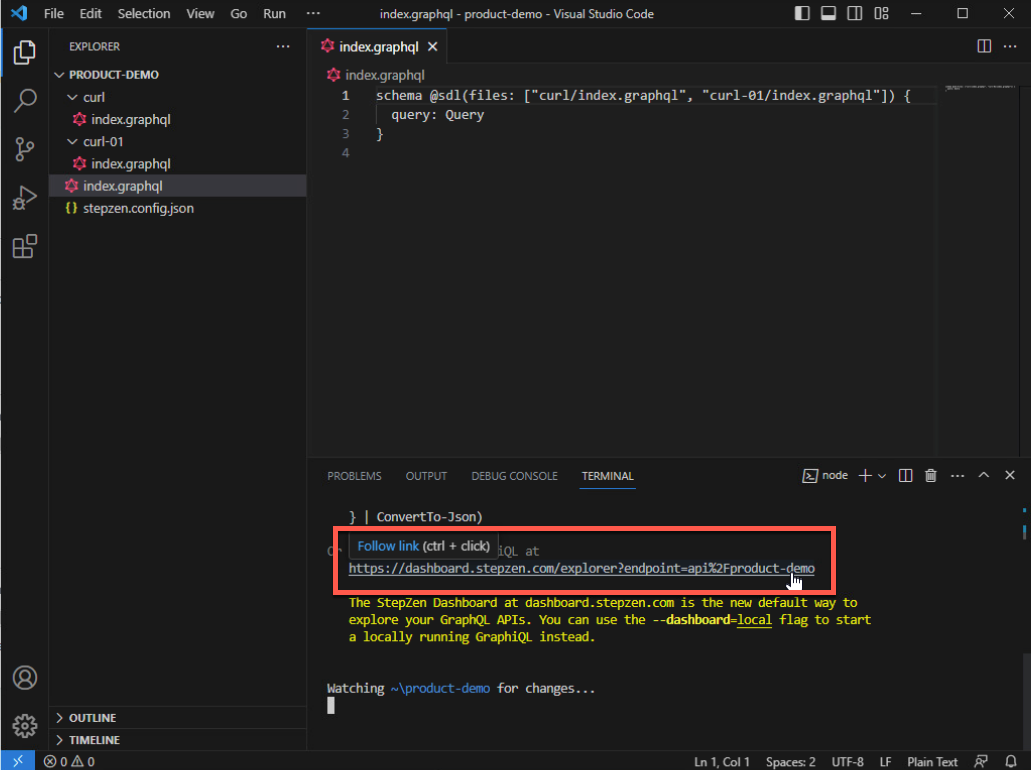This screenshot has height=770, width=1031.
Task: Toggle the secondary side bar layout button
Action: [854, 14]
